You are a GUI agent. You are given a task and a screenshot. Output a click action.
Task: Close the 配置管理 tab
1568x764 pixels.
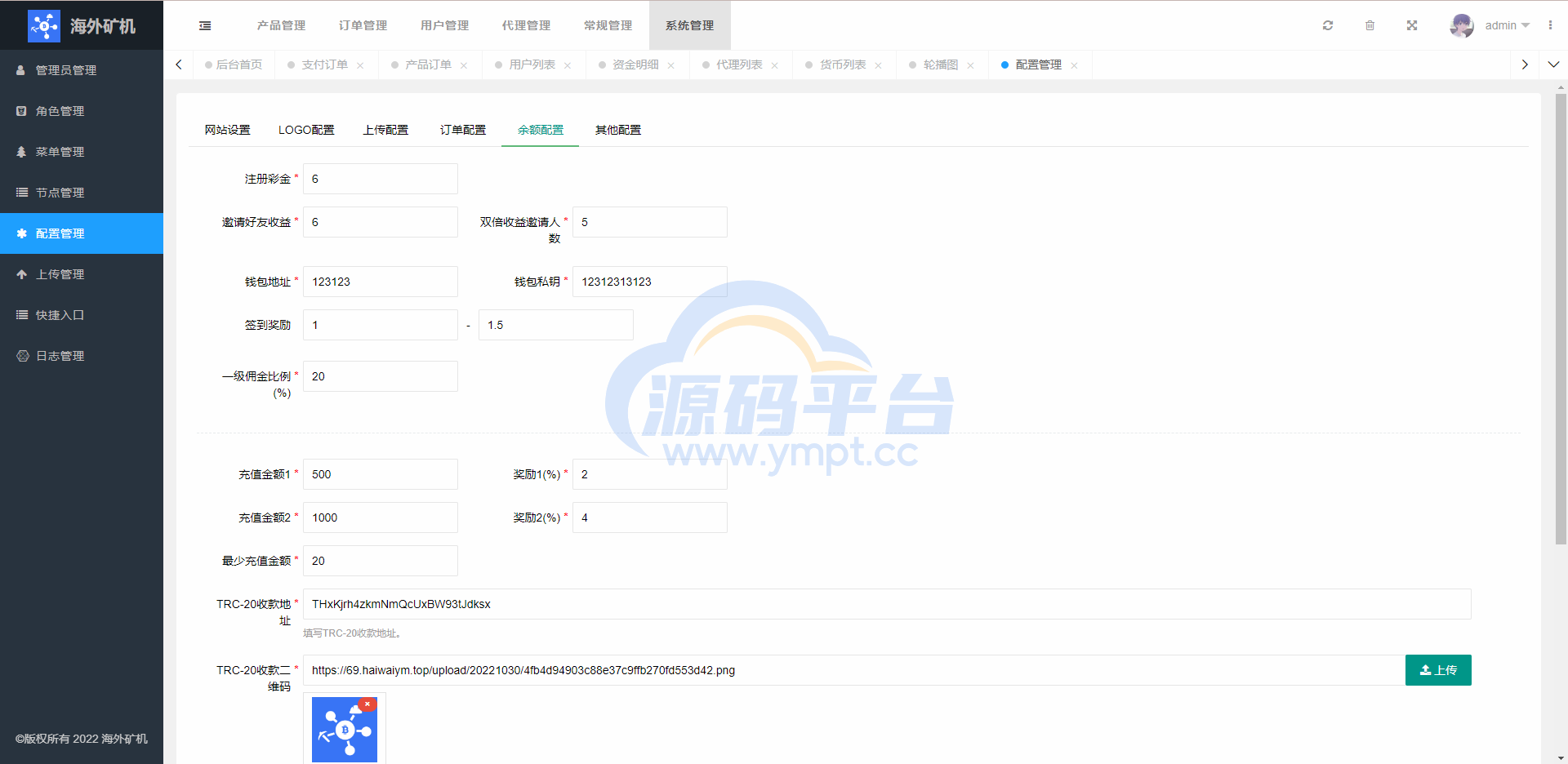click(x=1075, y=65)
